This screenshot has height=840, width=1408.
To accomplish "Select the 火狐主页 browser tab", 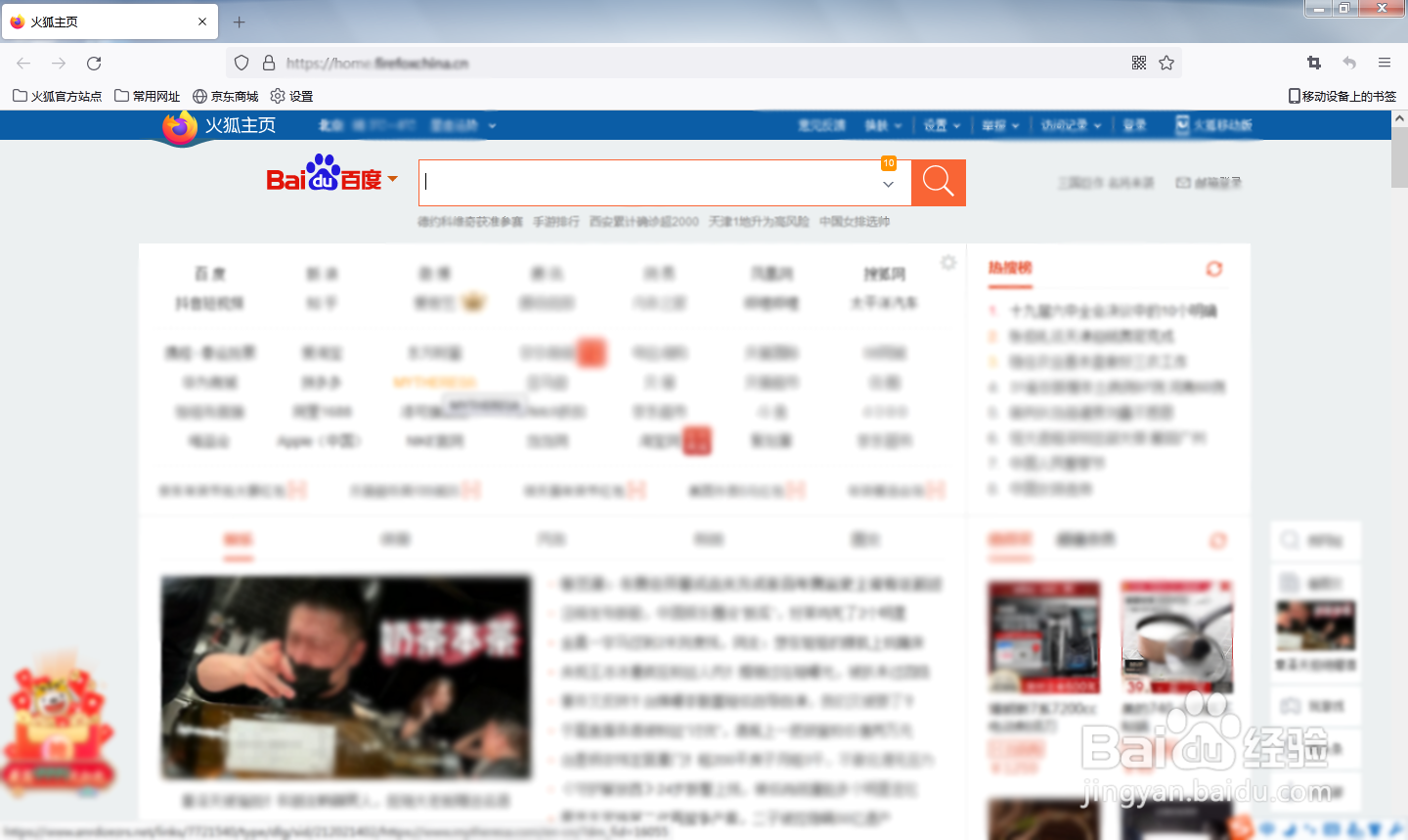I will point(110,22).
